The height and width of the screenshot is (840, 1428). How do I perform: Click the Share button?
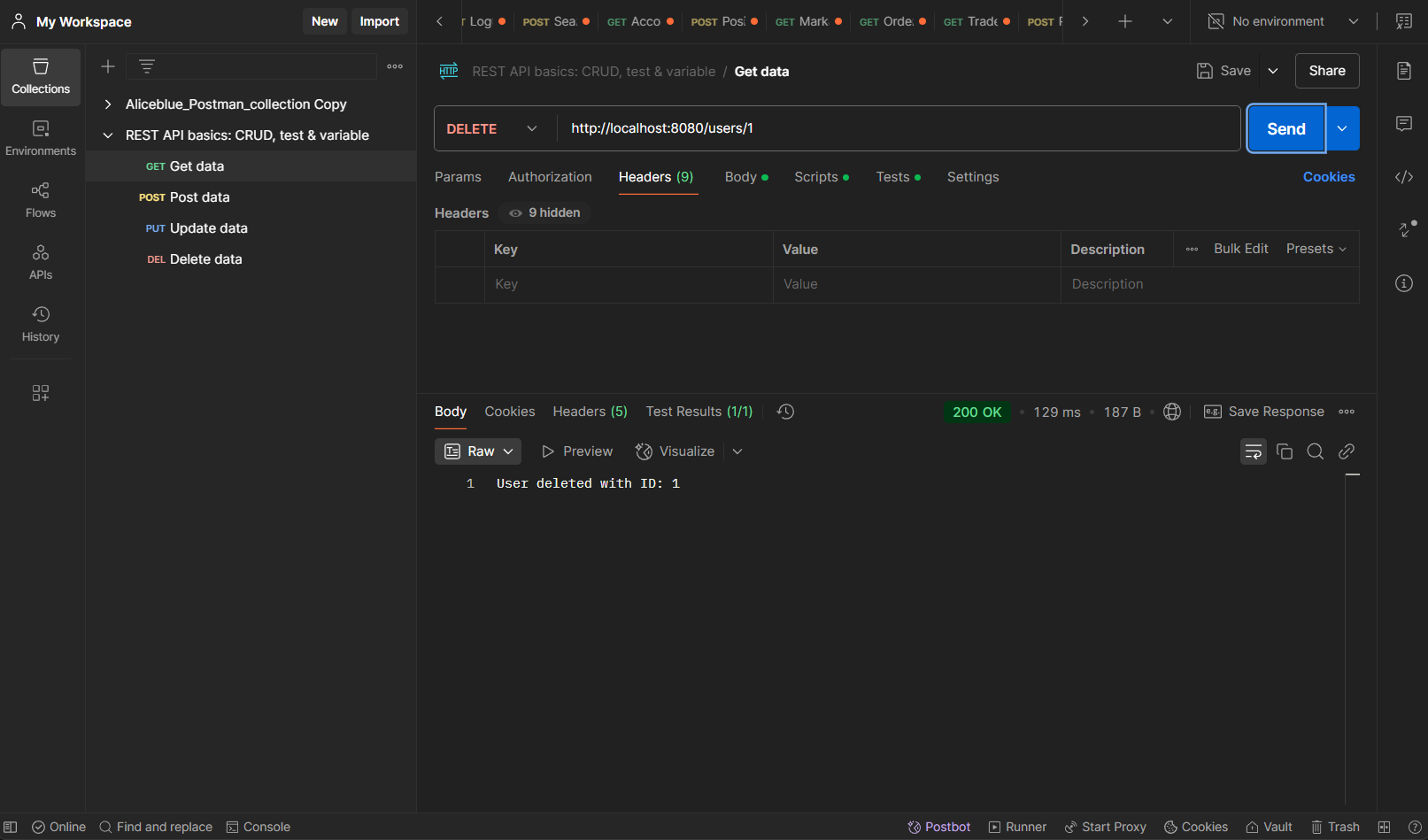(1327, 71)
